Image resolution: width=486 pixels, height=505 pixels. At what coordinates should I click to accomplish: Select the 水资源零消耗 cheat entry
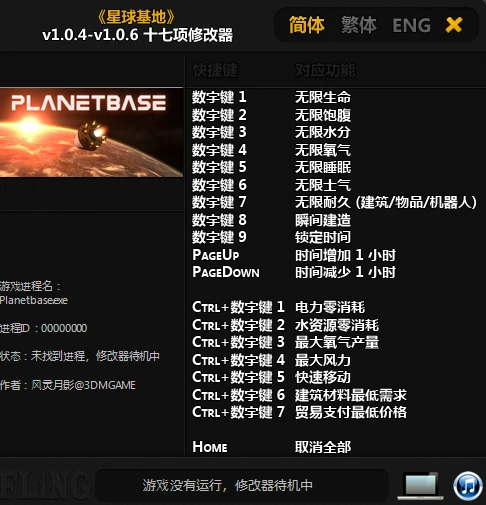337,325
